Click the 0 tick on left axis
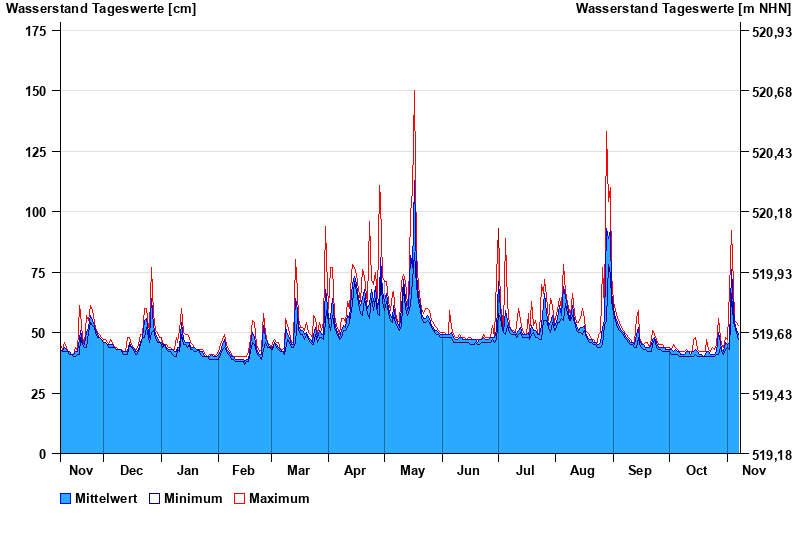 43,454
